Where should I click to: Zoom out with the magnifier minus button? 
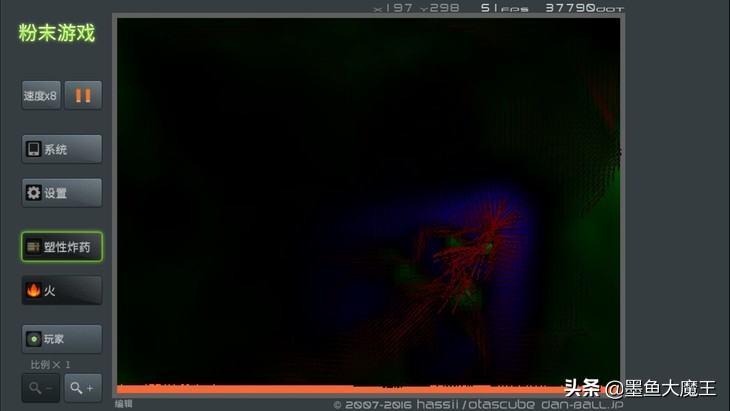(41, 388)
